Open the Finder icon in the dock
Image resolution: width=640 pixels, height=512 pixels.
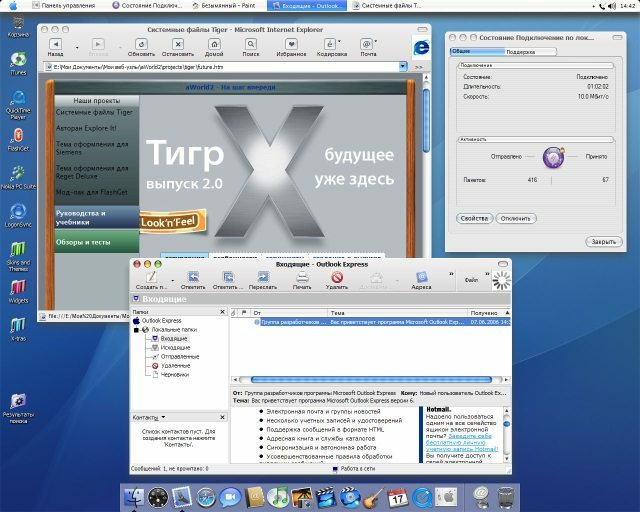134,497
